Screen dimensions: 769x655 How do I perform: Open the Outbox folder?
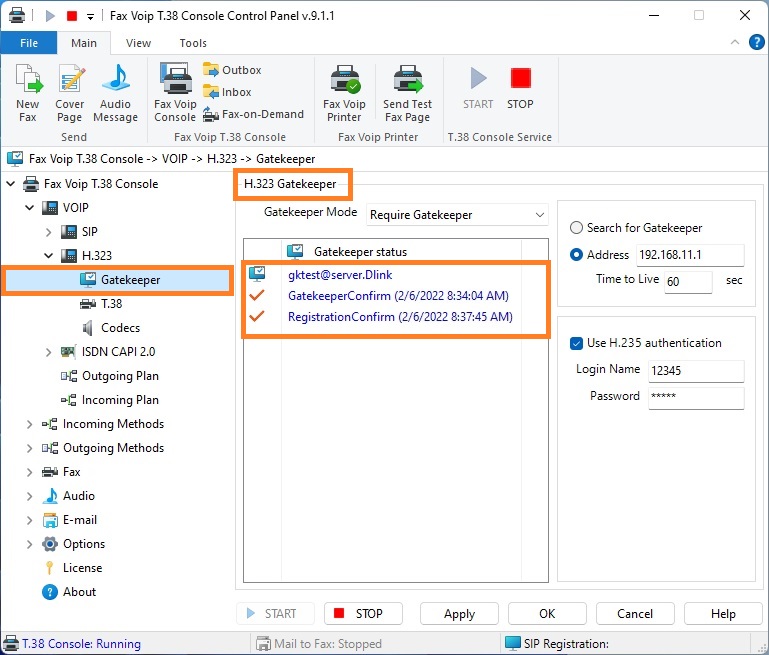coord(232,70)
